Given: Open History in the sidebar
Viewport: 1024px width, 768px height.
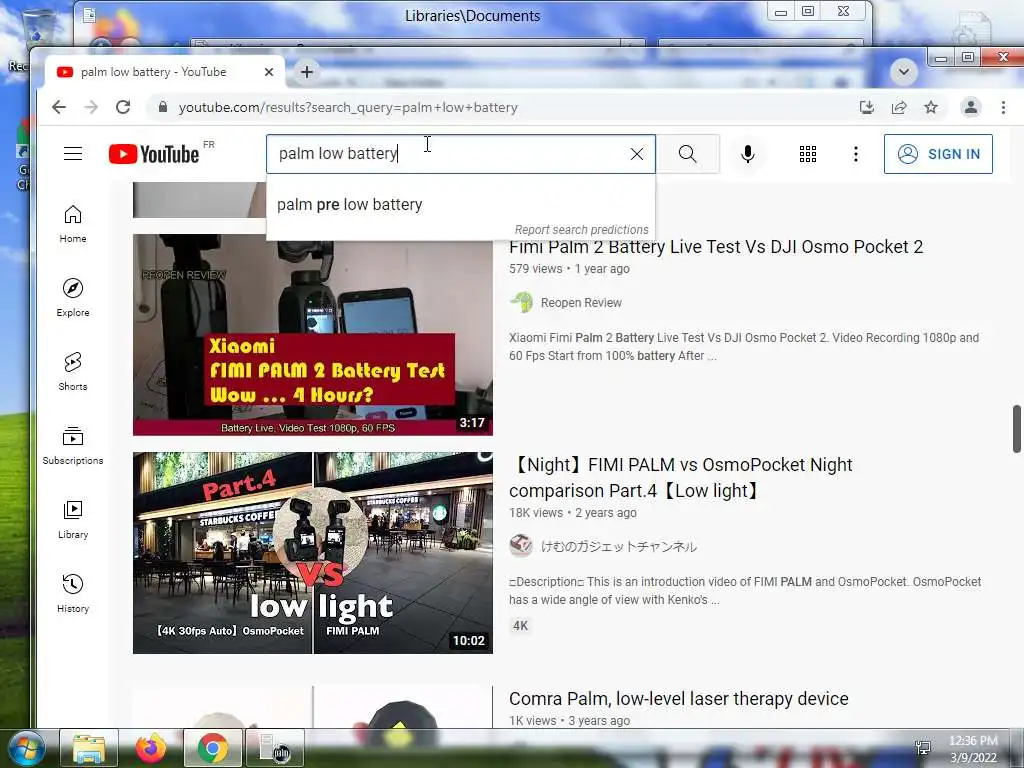Looking at the screenshot, I should tap(72, 593).
